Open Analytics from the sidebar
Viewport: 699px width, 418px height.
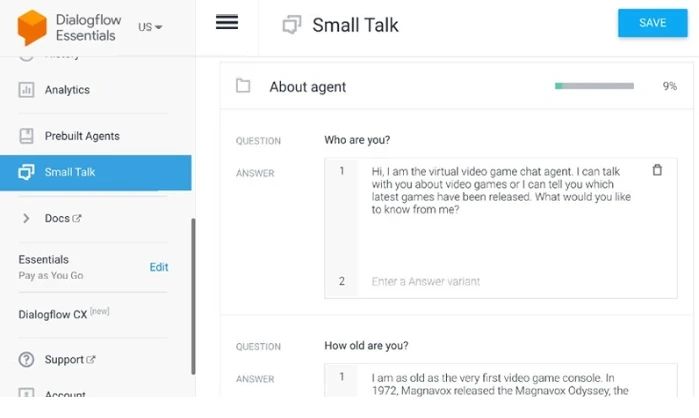click(67, 90)
